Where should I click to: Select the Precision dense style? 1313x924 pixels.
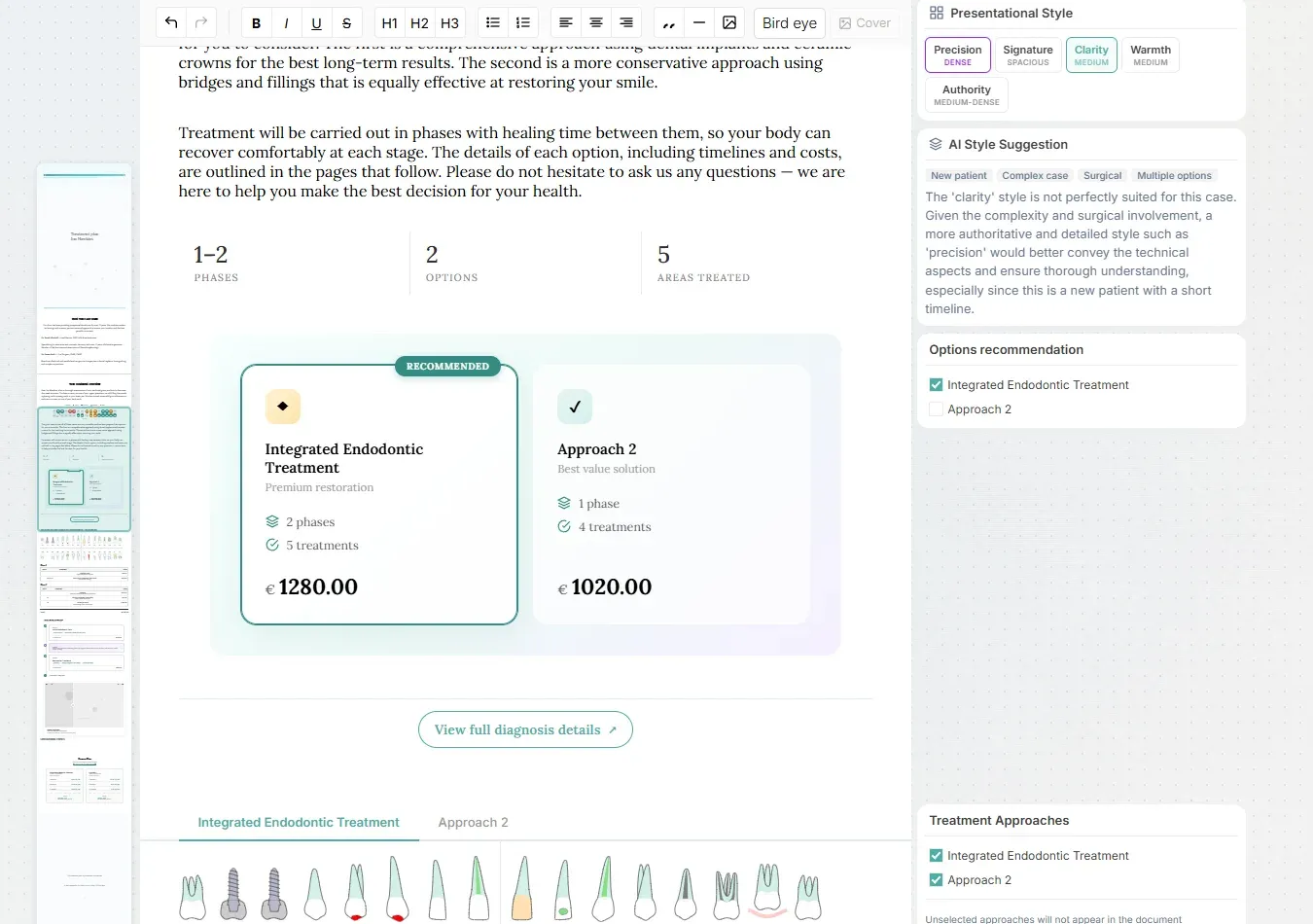tap(958, 55)
